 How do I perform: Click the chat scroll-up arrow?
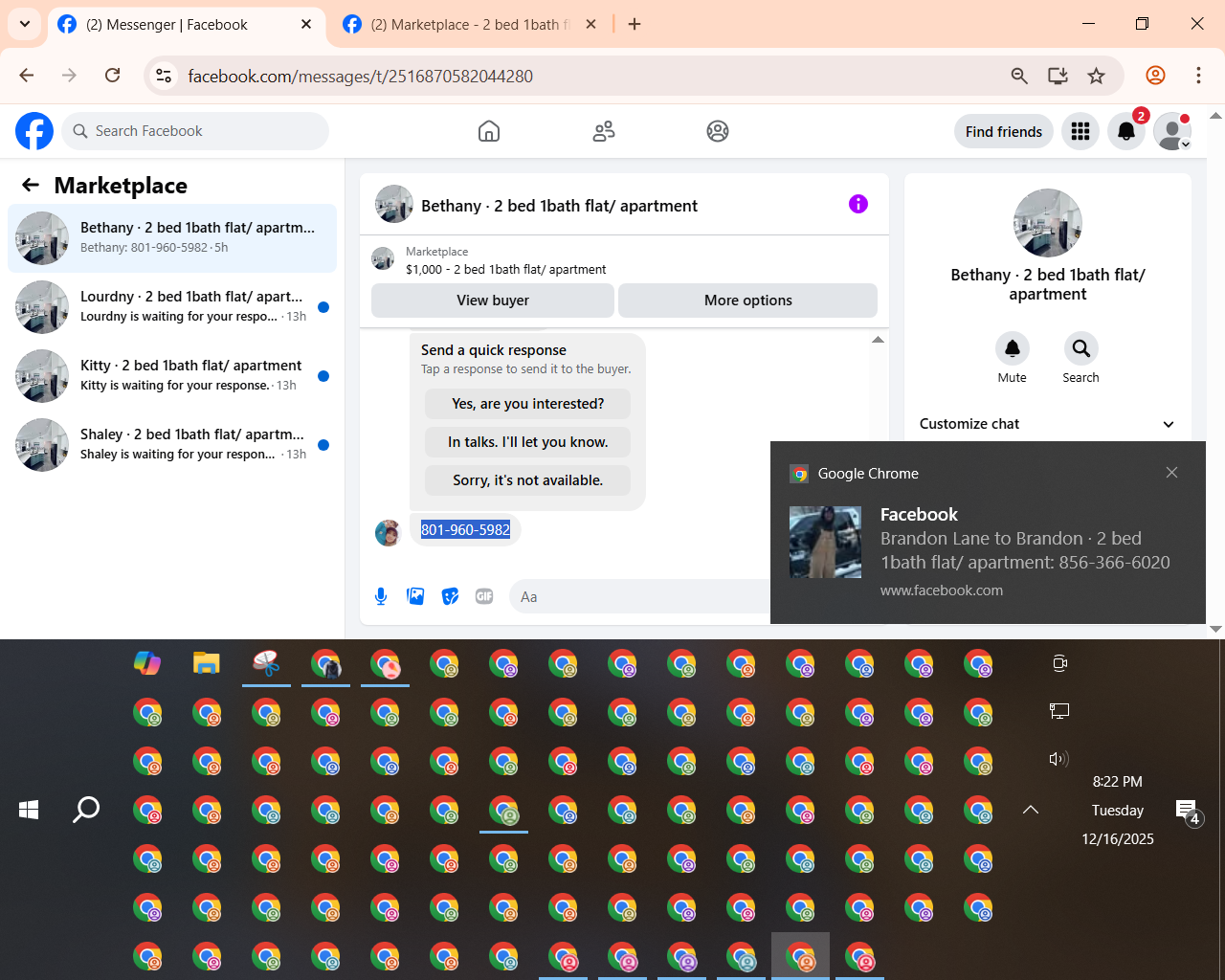878,340
